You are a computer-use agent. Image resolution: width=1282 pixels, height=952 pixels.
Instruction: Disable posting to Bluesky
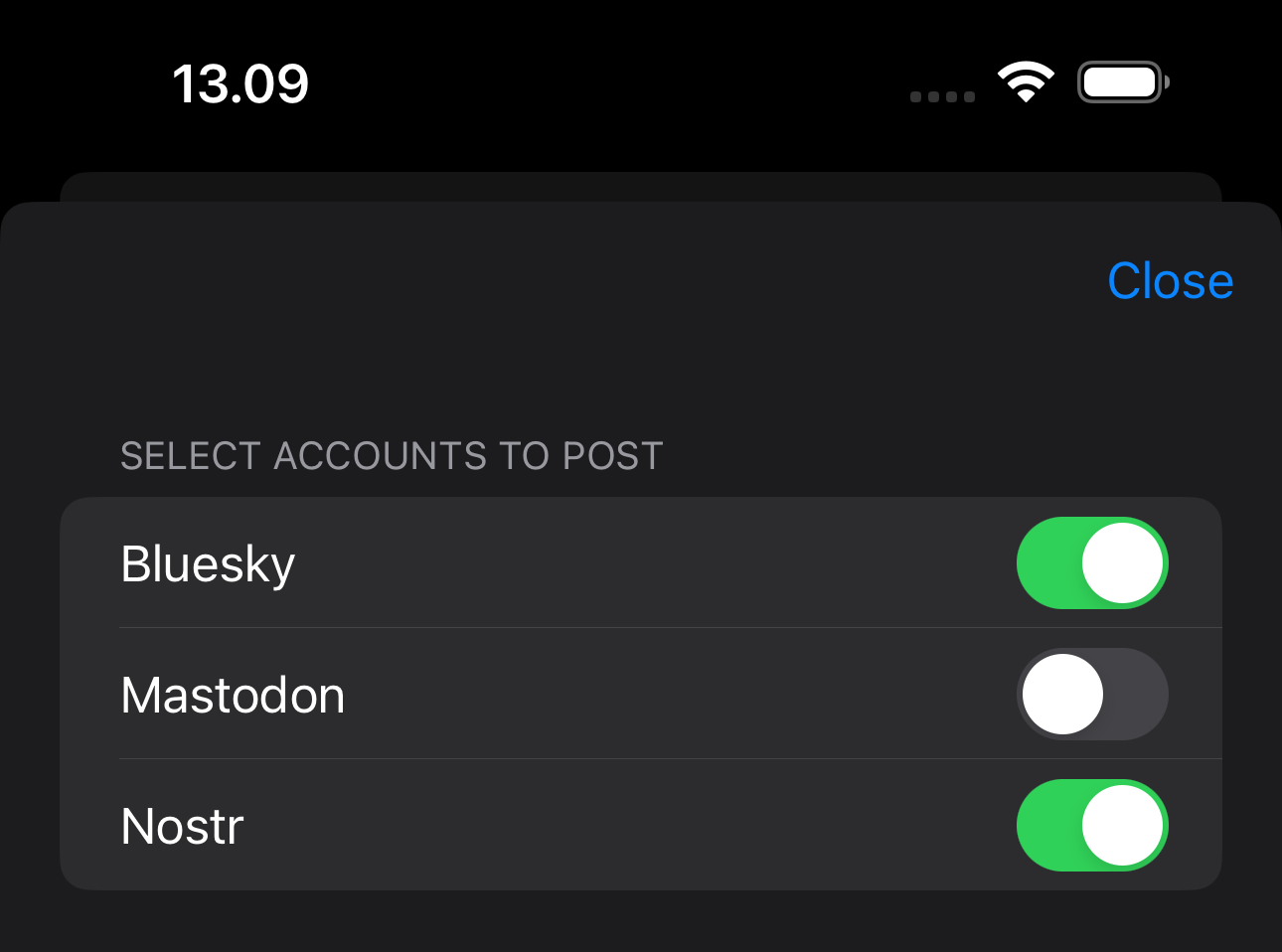(x=1091, y=563)
